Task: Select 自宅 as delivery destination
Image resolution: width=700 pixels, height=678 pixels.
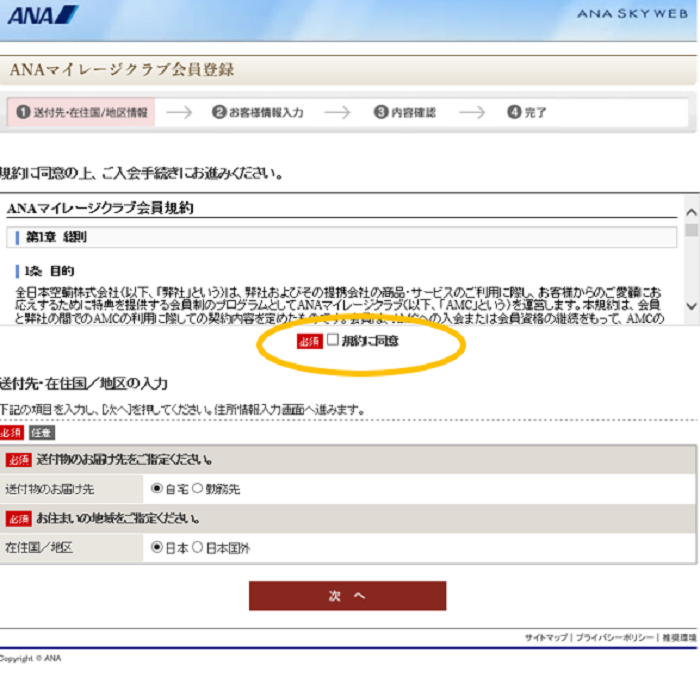Action: click(x=156, y=488)
